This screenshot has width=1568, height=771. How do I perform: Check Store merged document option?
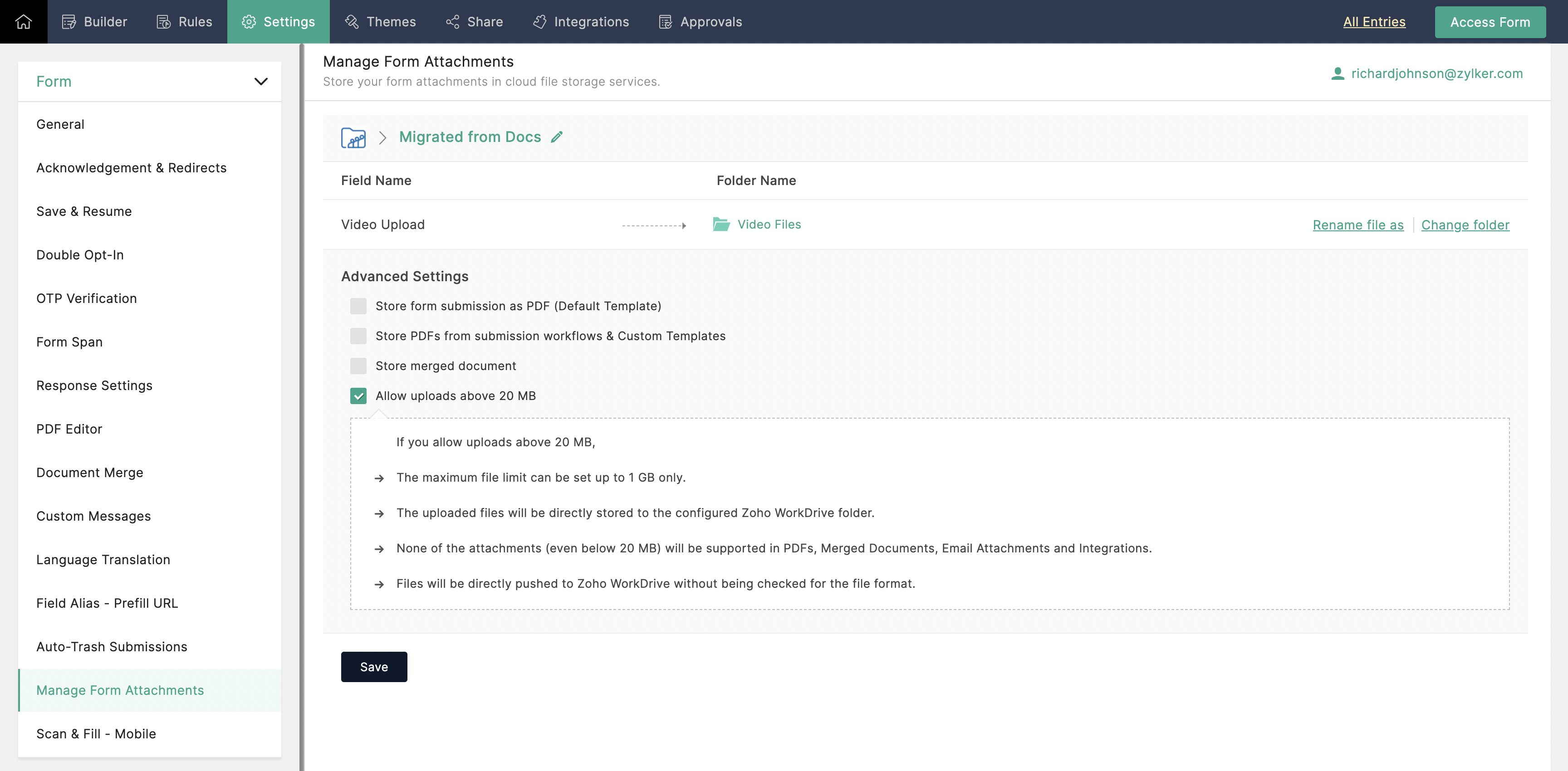358,366
